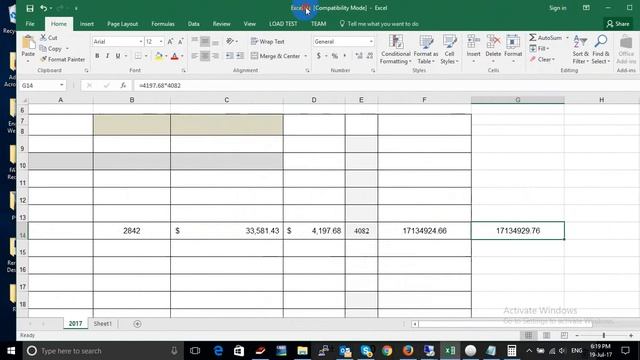Open Conditional Formatting menu

pos(395,49)
